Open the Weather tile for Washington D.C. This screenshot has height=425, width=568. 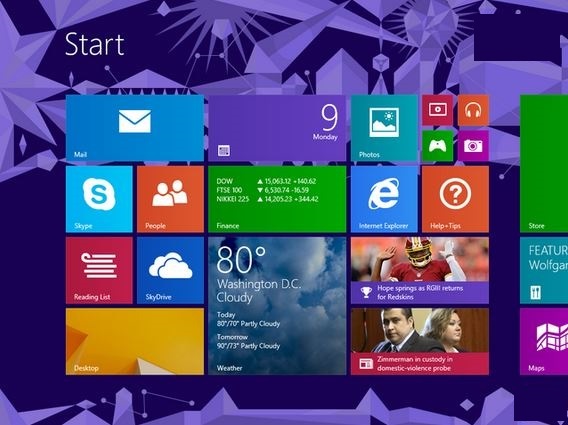(x=277, y=306)
